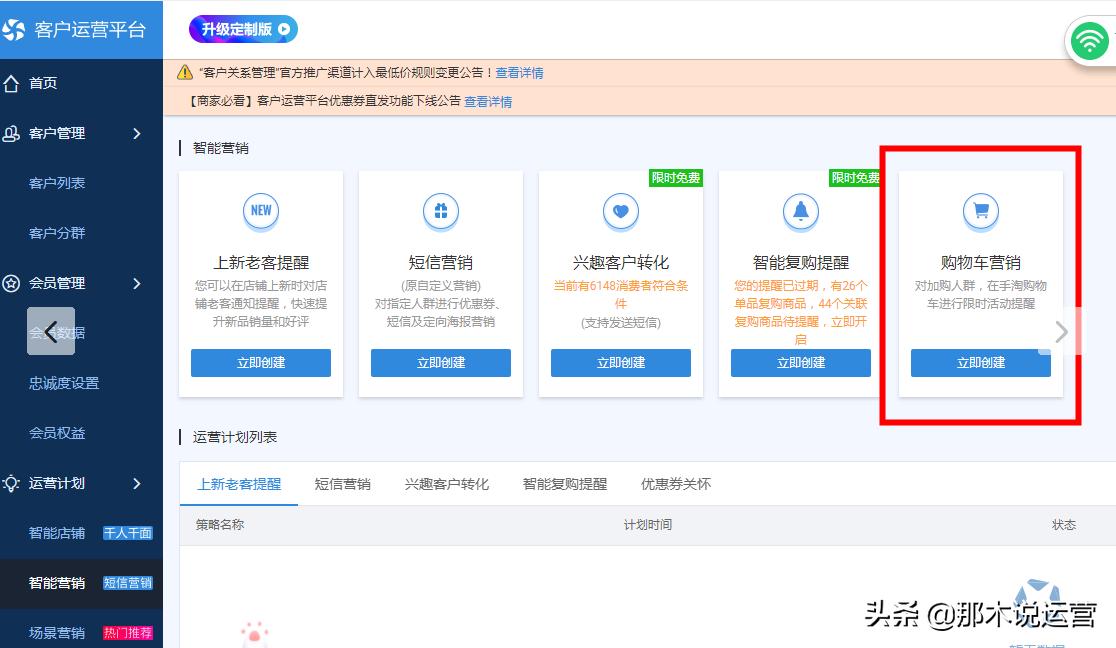This screenshot has height=648, width=1116.
Task: Click the 短信营销 card icon
Action: coord(441,211)
